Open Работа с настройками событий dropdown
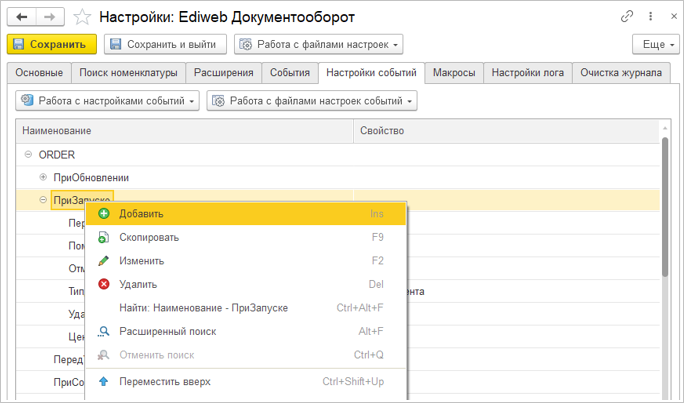 click(109, 101)
